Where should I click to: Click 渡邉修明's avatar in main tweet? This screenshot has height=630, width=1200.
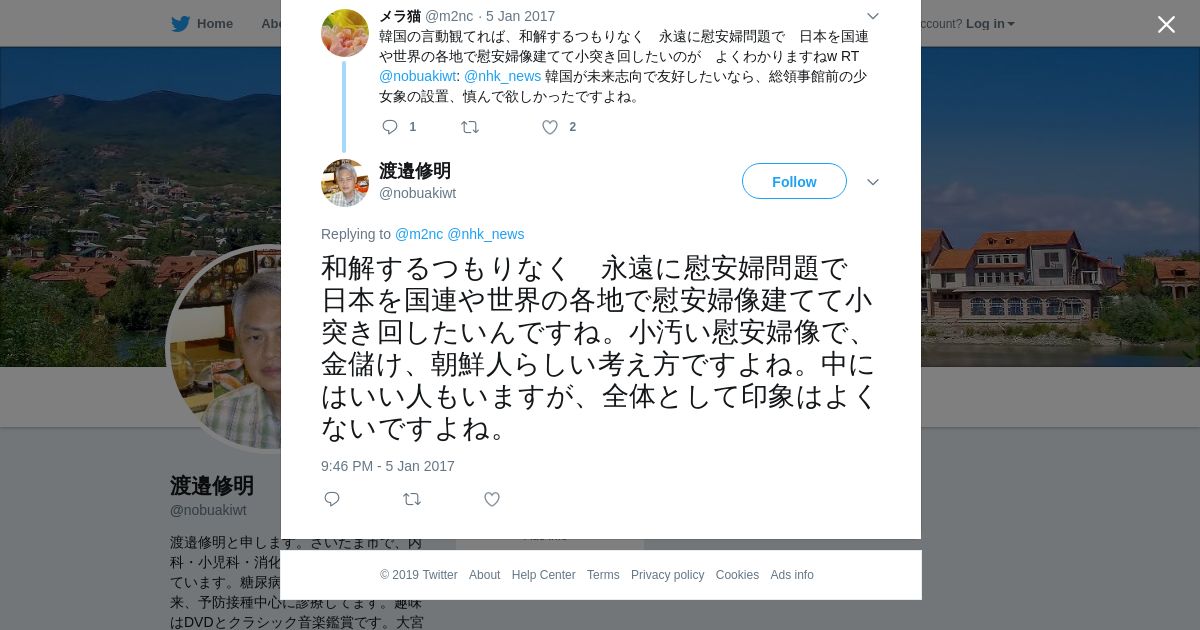pyautogui.click(x=345, y=183)
